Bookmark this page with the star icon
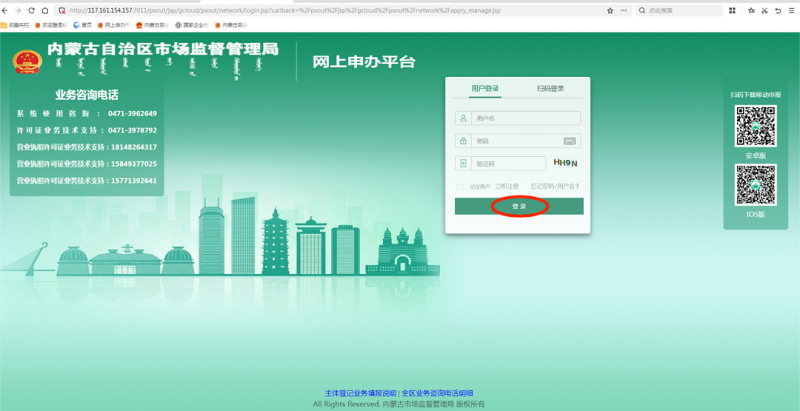Image resolution: width=800 pixels, height=411 pixels. click(610, 10)
